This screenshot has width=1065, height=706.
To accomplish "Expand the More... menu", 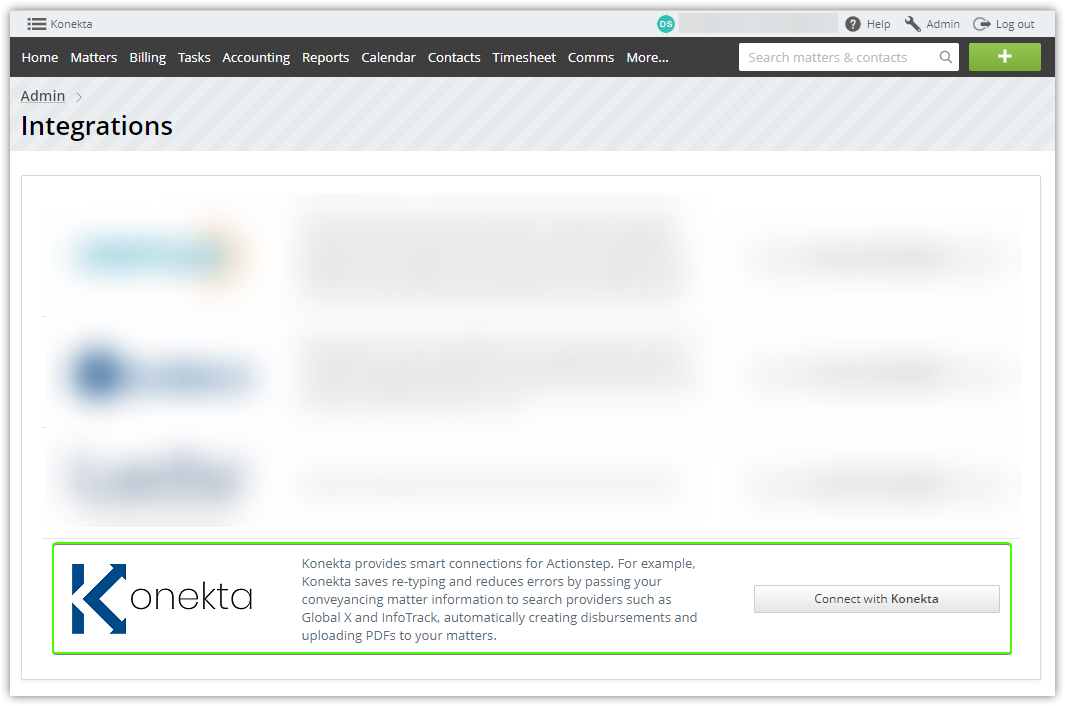I will (647, 58).
